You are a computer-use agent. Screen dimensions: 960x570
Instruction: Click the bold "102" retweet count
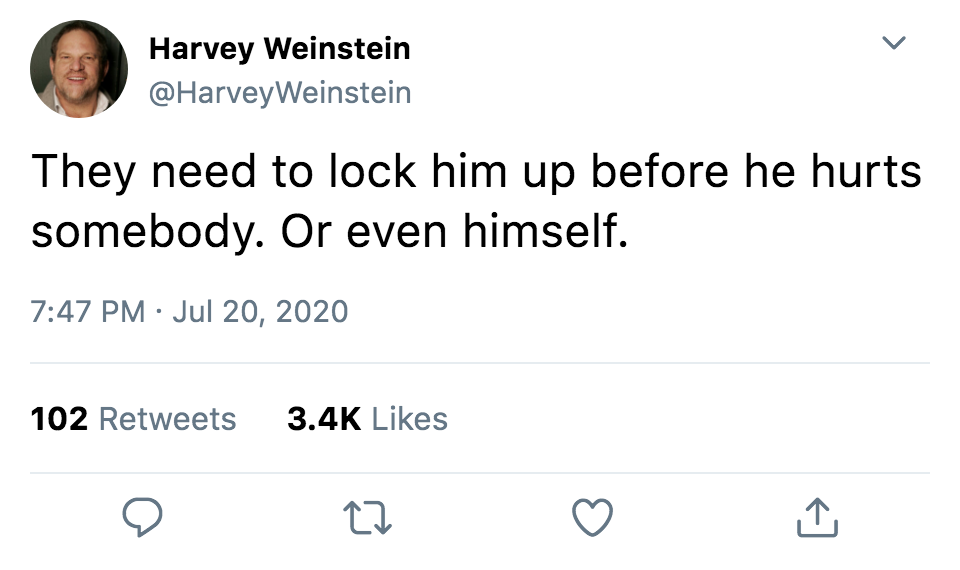pos(60,418)
